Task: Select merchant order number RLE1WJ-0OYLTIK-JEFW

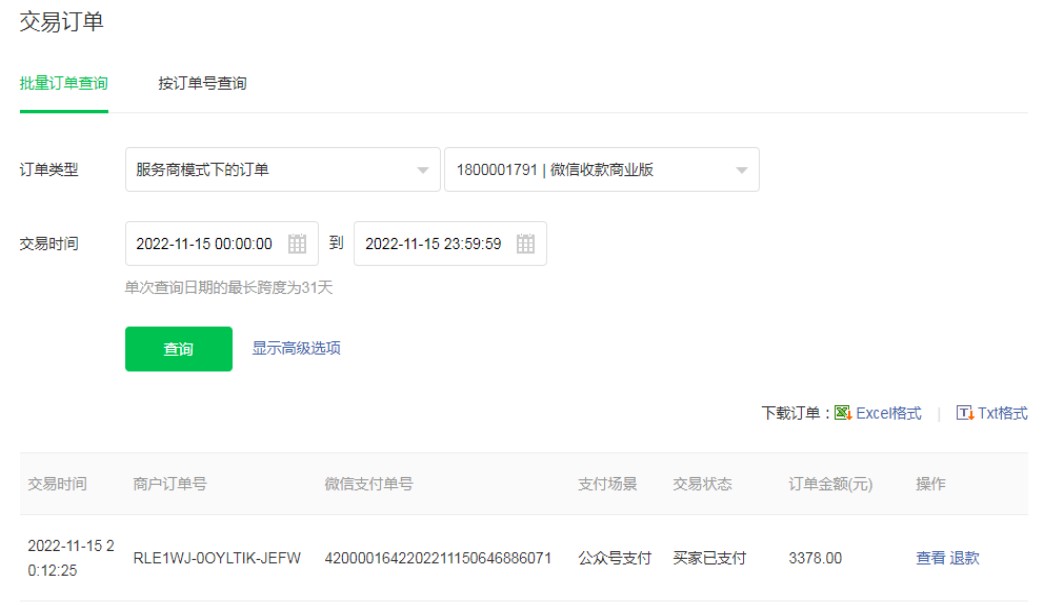Action: point(217,558)
